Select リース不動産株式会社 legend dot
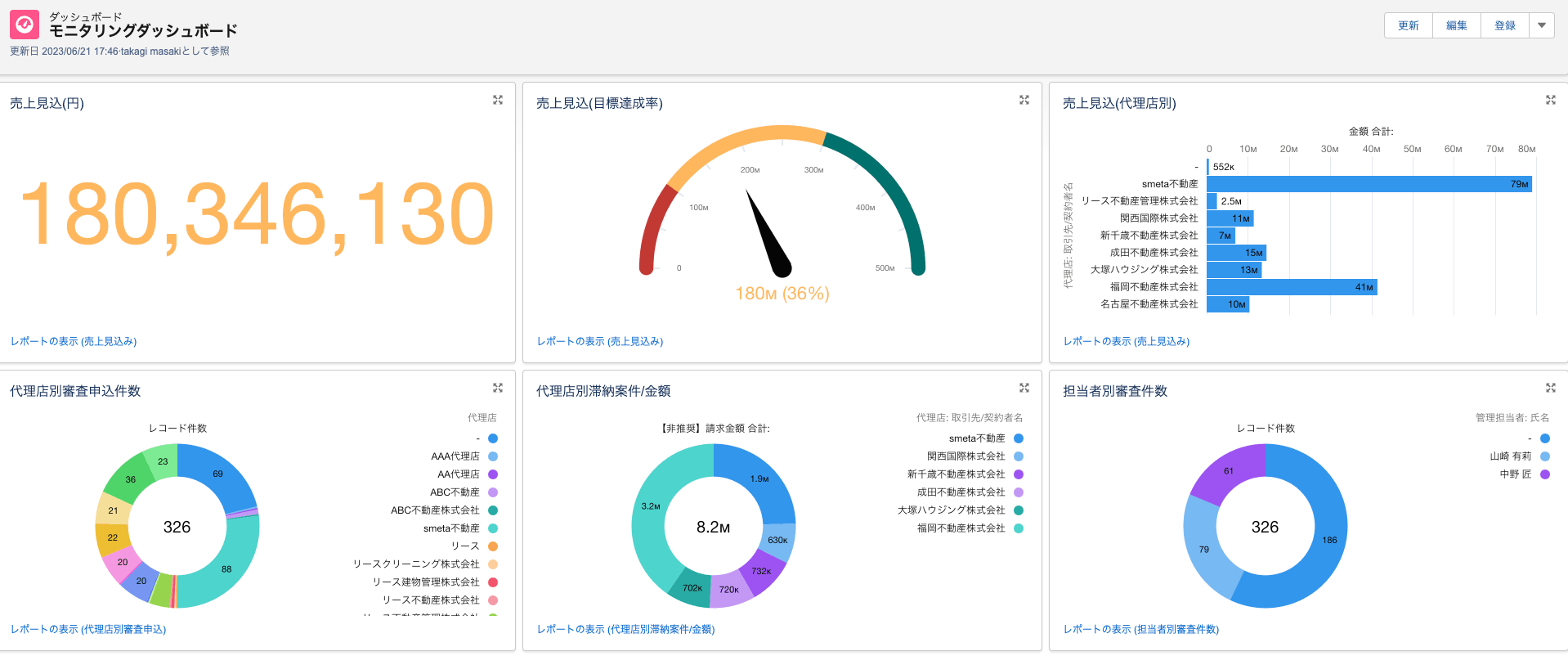 pyautogui.click(x=493, y=600)
